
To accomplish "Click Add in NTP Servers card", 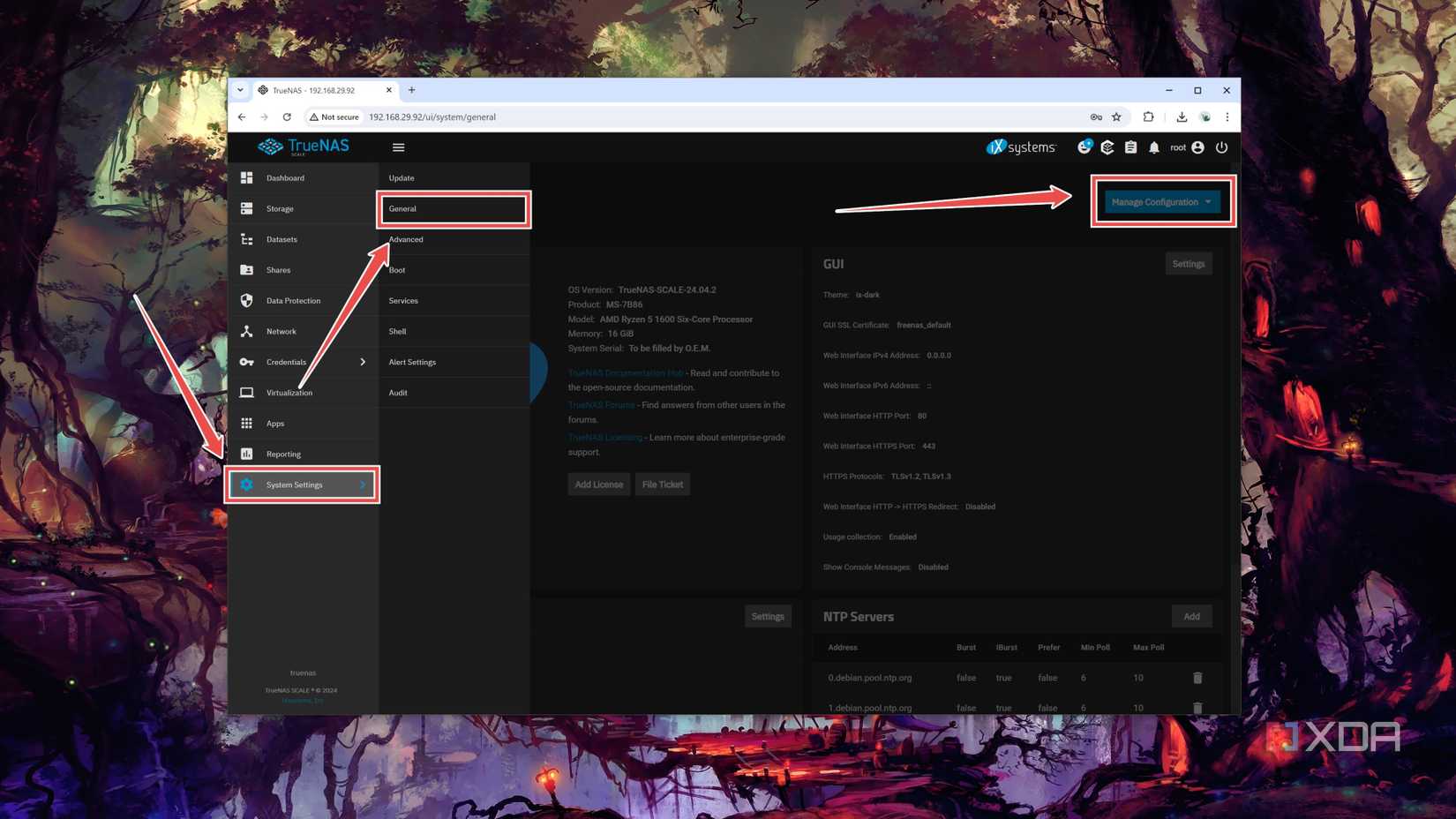I will [1191, 617].
